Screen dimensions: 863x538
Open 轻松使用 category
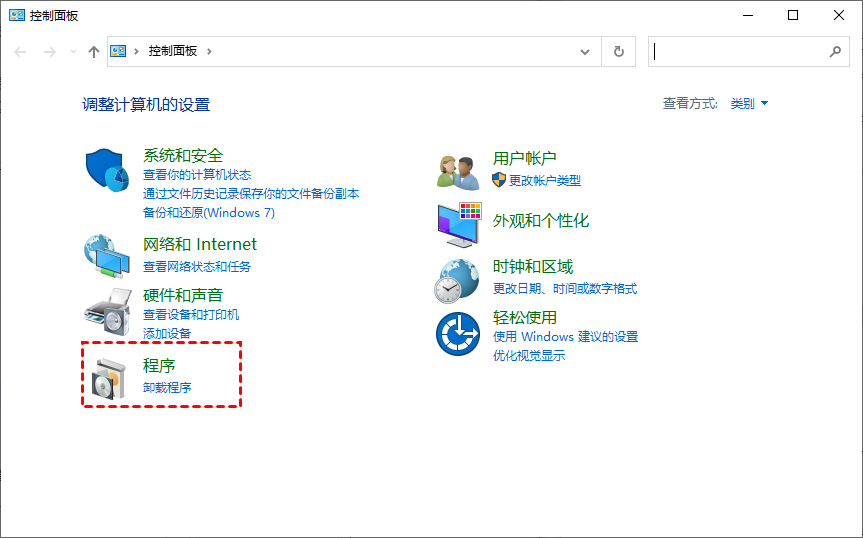pos(525,317)
